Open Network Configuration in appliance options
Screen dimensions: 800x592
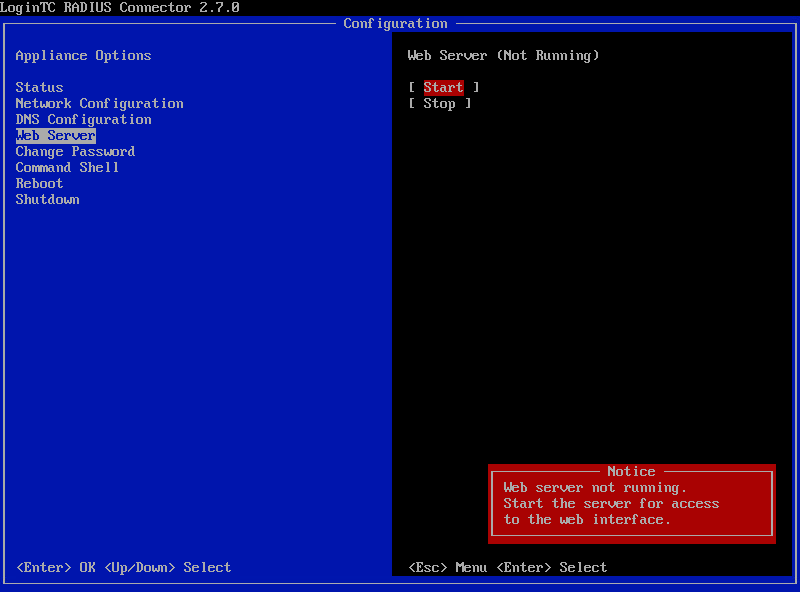tap(99, 104)
